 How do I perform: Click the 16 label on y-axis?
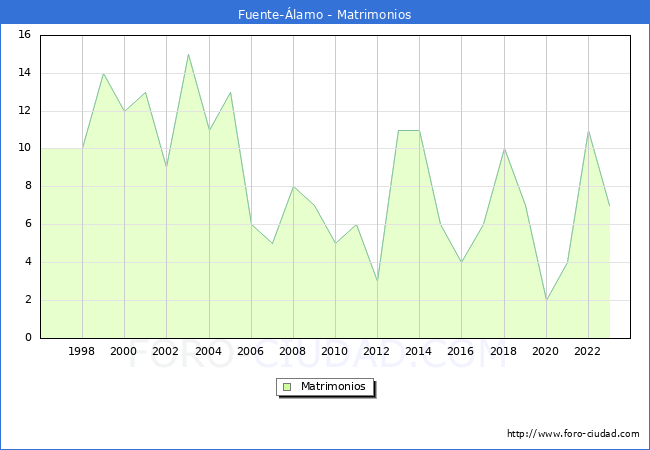click(x=24, y=35)
